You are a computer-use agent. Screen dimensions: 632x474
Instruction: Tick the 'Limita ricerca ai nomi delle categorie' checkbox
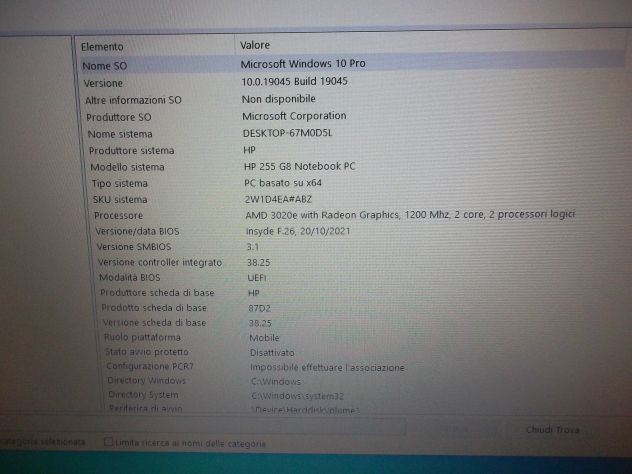pyautogui.click(x=108, y=442)
